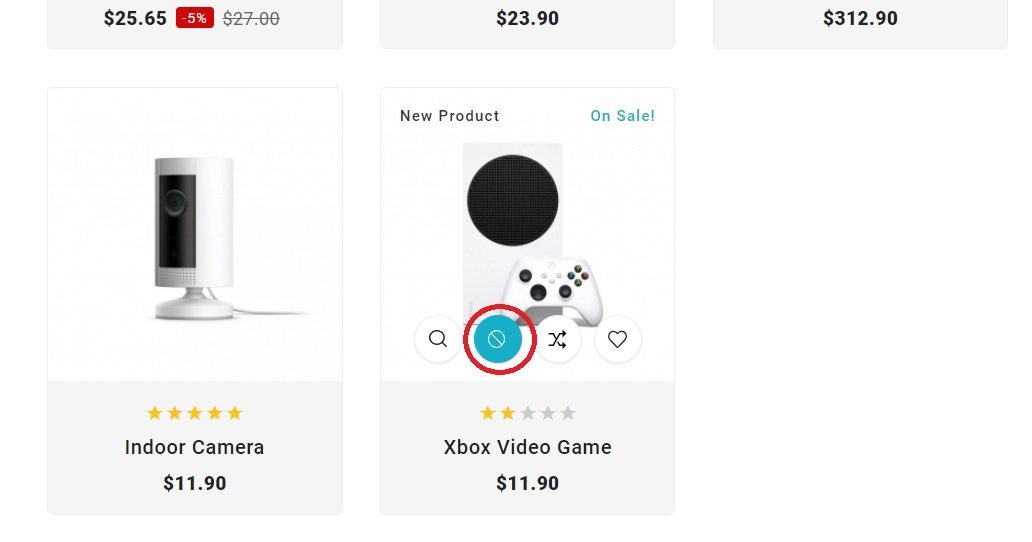Click the On Sale! label
The width and height of the screenshot is (1032, 542).
coord(622,116)
